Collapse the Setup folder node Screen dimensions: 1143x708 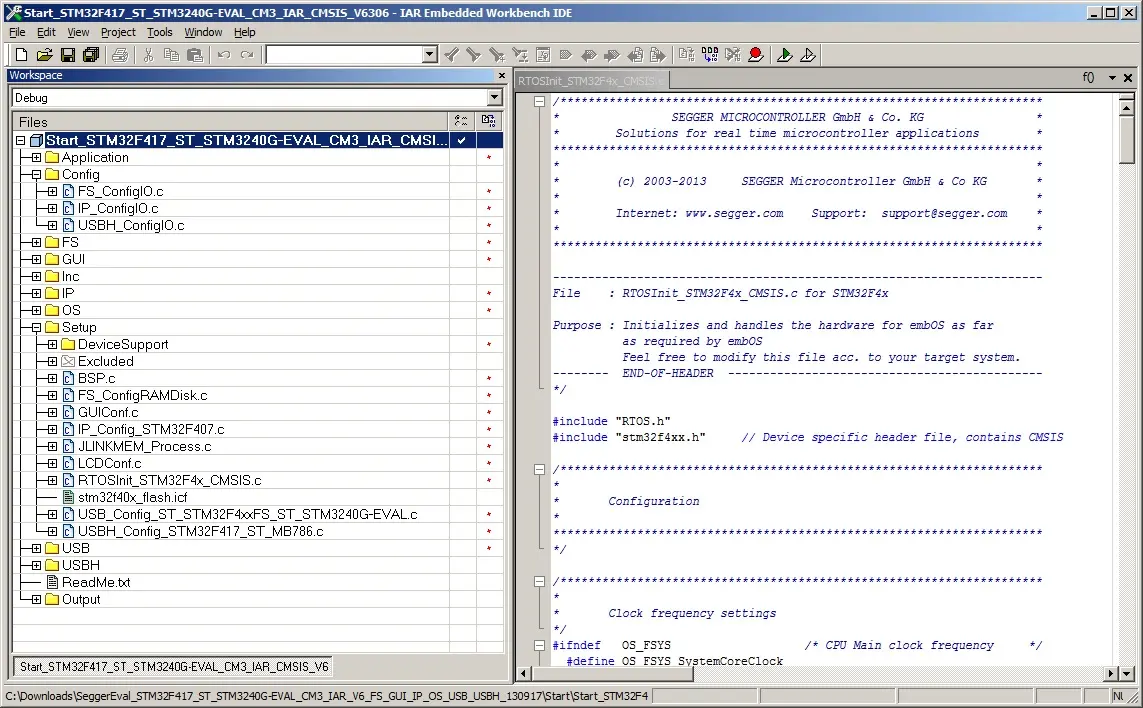[37, 328]
